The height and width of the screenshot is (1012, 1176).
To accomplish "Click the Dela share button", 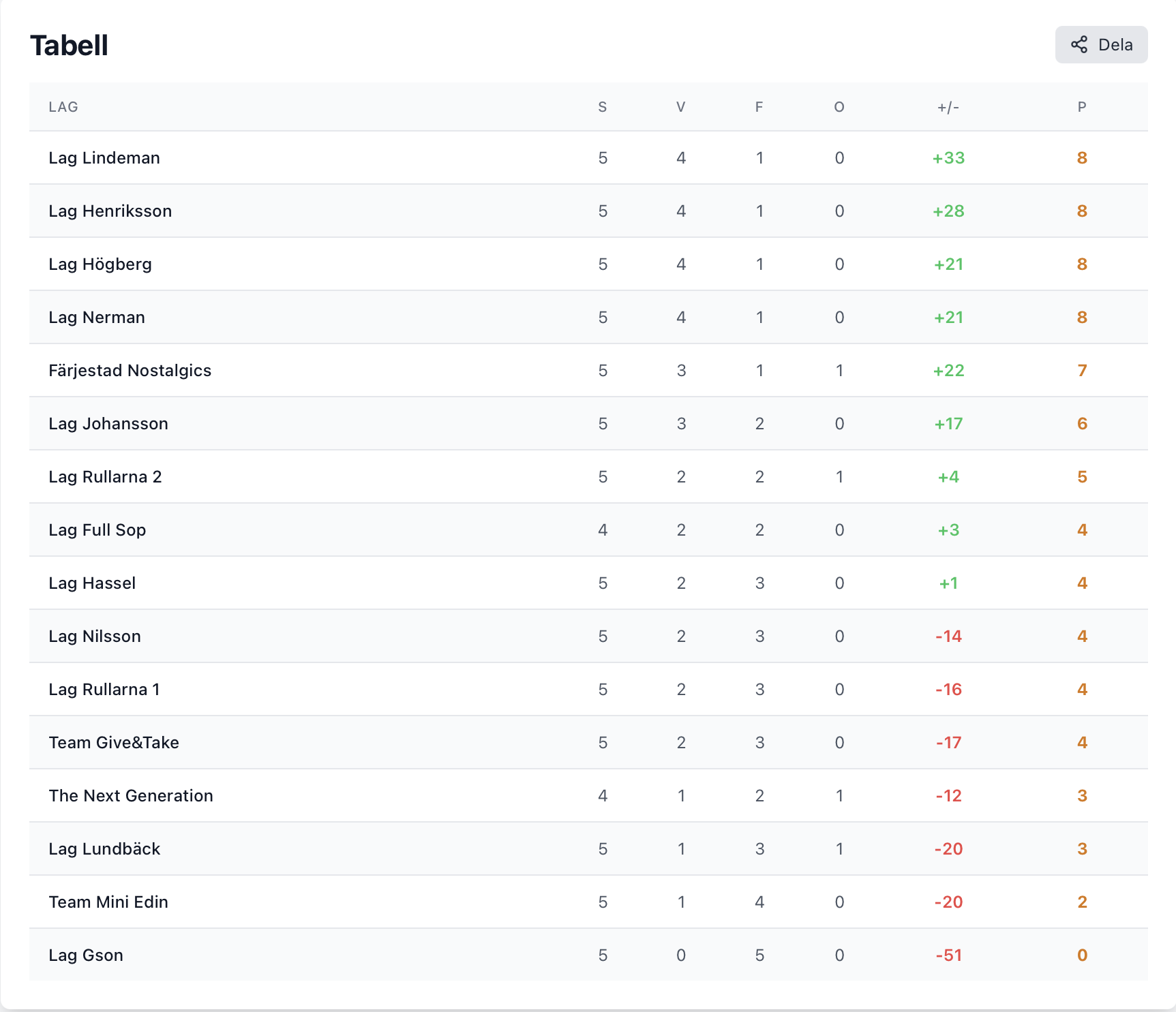I will [1101, 45].
